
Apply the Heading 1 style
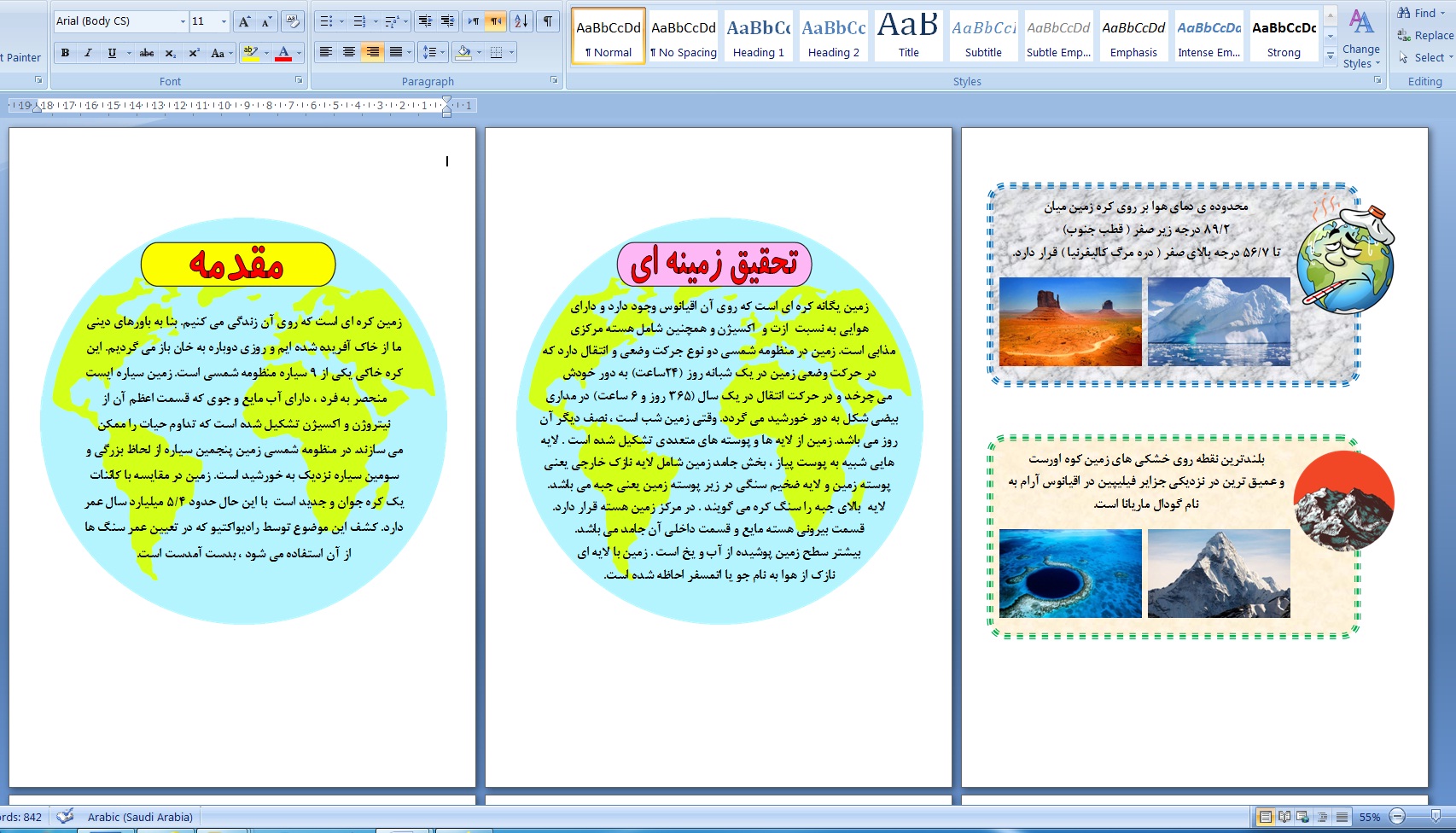pos(758,37)
